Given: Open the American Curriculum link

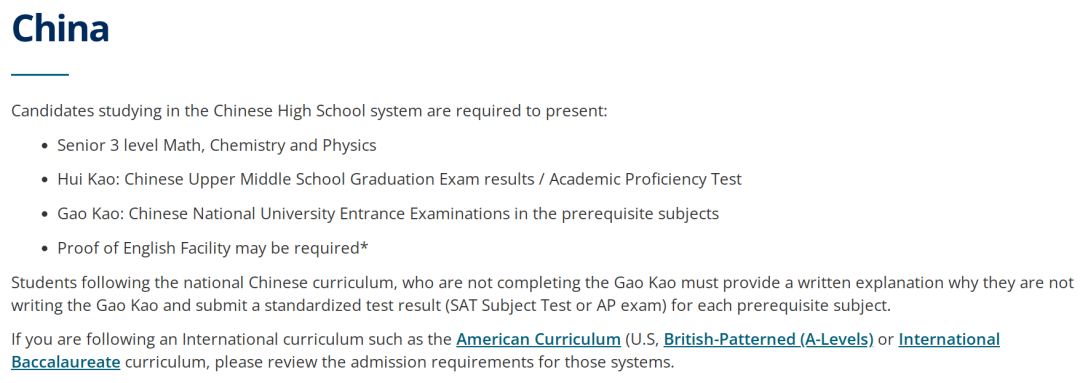Looking at the screenshot, I should coord(538,340).
